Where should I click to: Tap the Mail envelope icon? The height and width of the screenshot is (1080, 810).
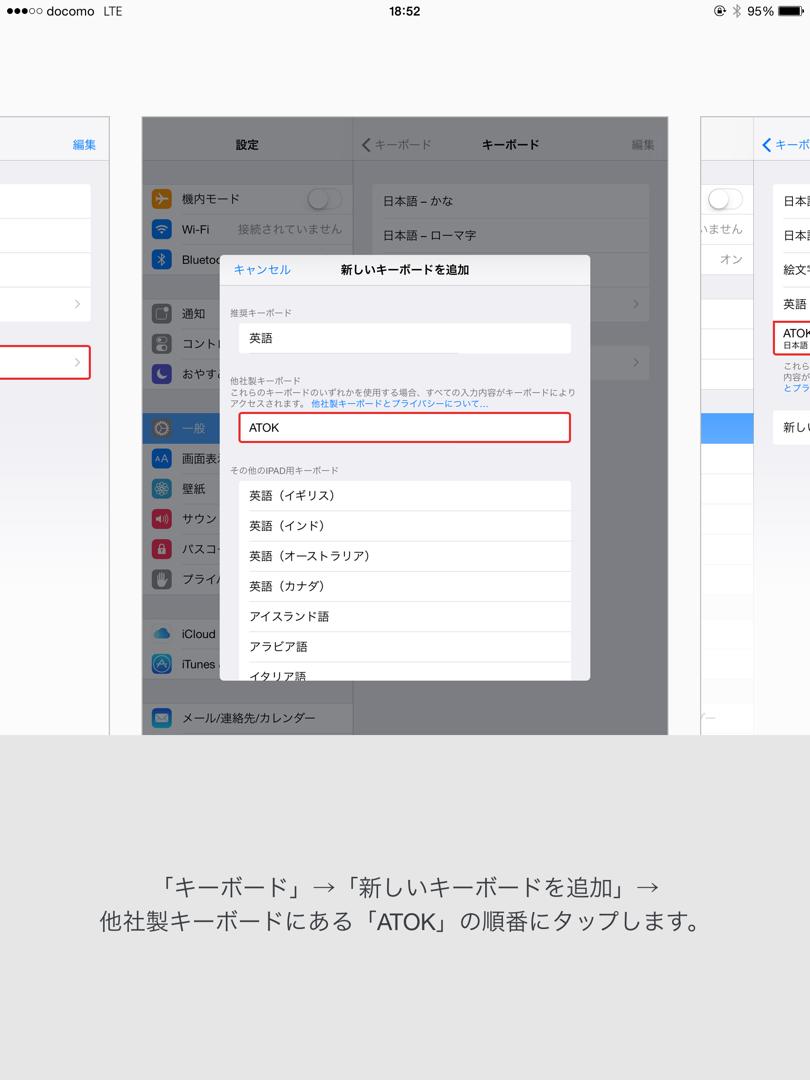(161, 718)
